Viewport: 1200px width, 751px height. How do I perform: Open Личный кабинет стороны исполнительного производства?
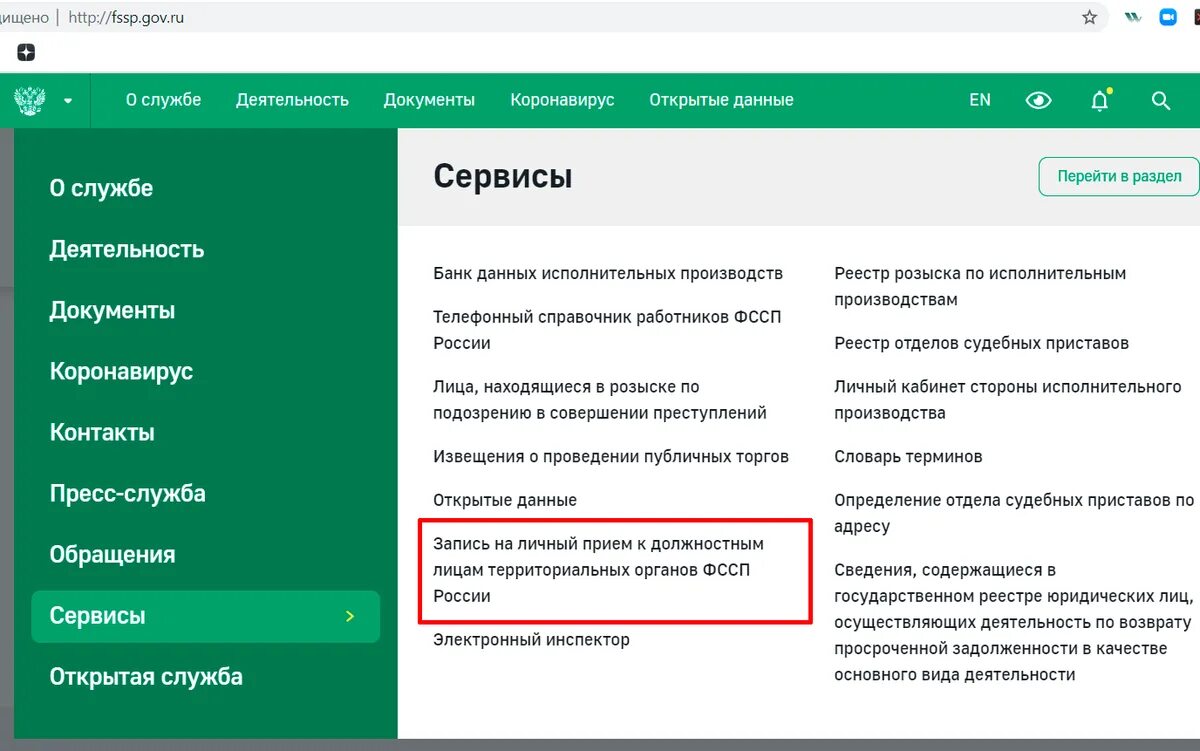coord(1008,400)
